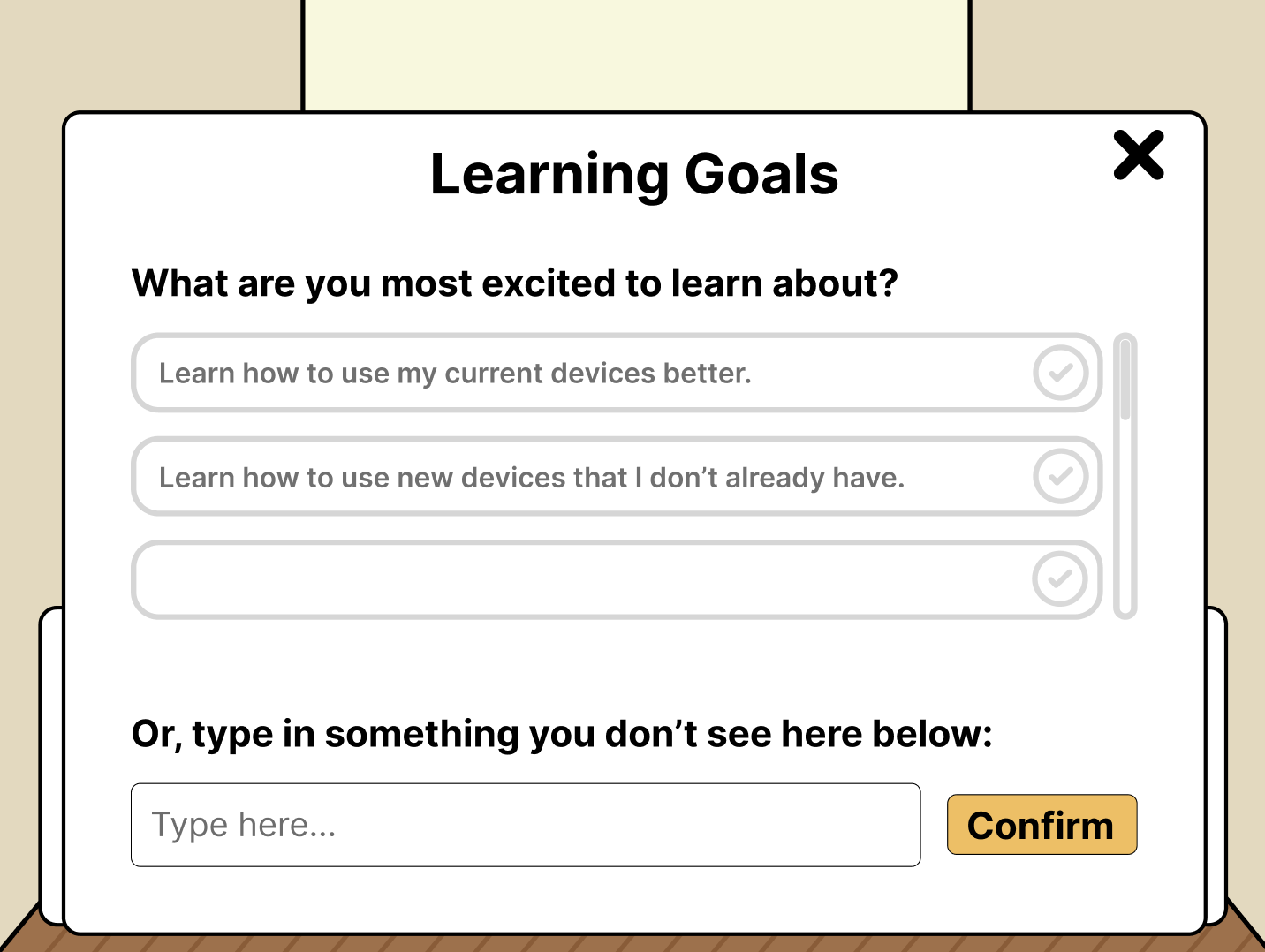This screenshot has width=1265, height=952.
Task: Click the brown floor strip beneath the dialog
Action: tap(636, 943)
